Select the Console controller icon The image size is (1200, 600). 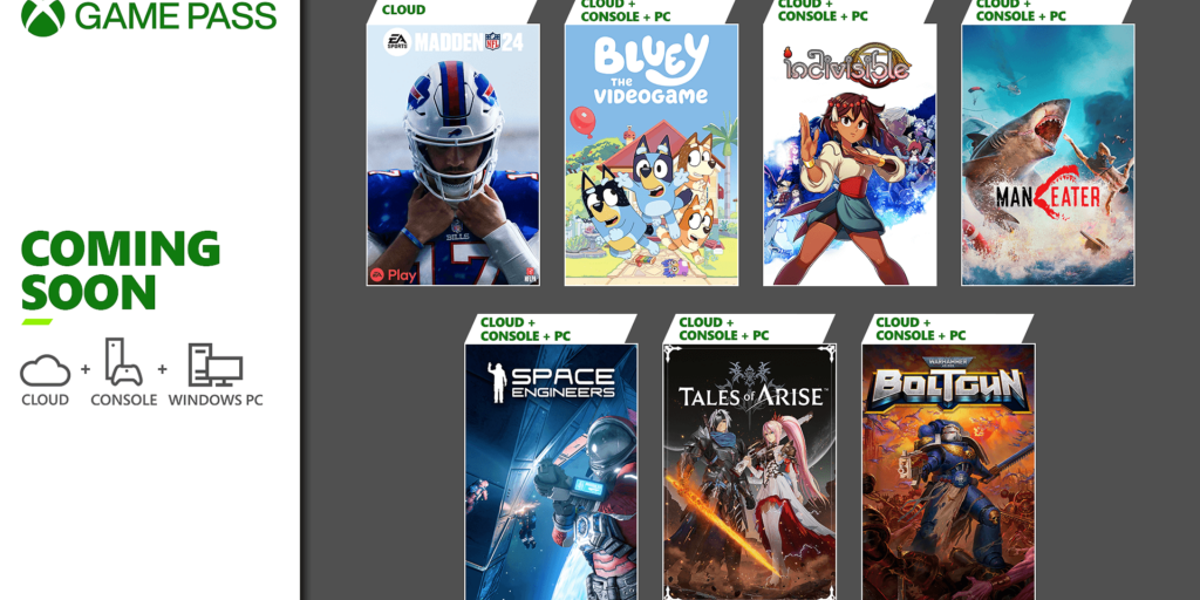[x=124, y=362]
